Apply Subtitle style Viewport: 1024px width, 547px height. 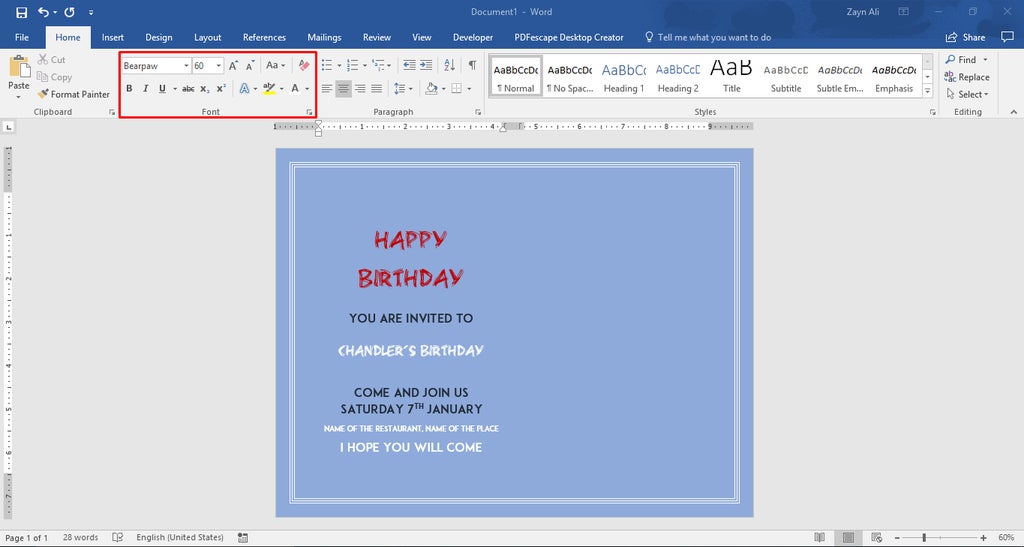[786, 77]
